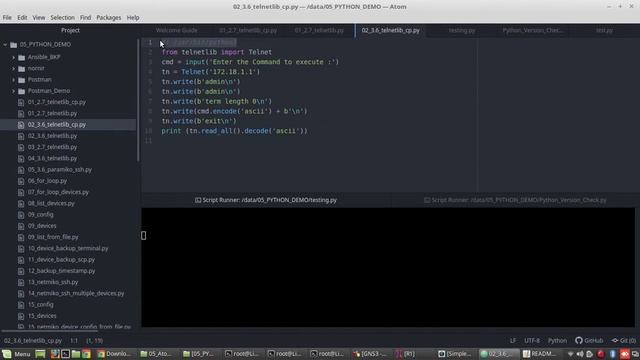This screenshot has height=360, width=640.
Task: Click the UTF-8 encoding selector
Action: 532,340
